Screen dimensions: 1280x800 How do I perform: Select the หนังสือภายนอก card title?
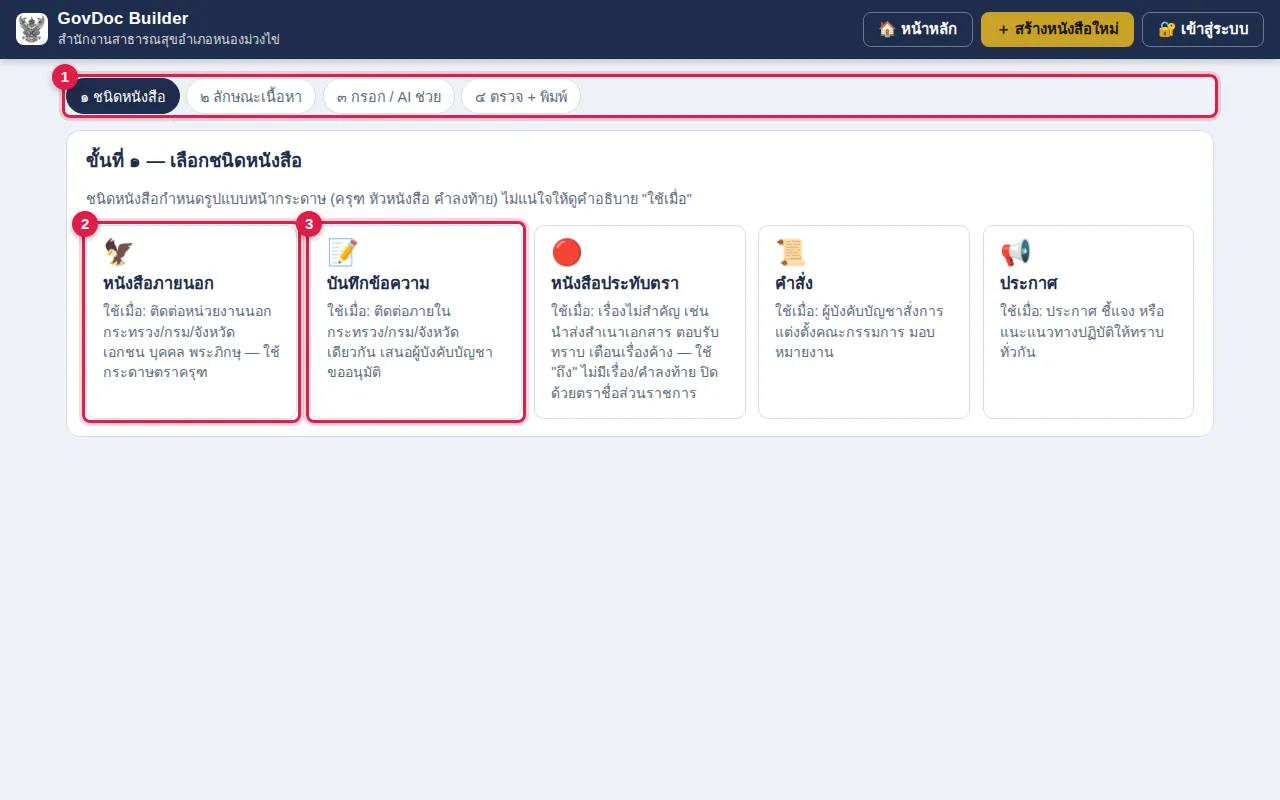pos(158,283)
